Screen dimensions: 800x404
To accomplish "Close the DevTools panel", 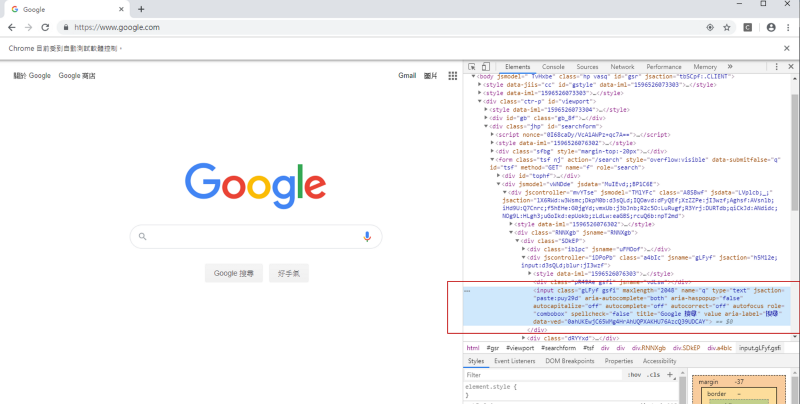I will [x=791, y=67].
